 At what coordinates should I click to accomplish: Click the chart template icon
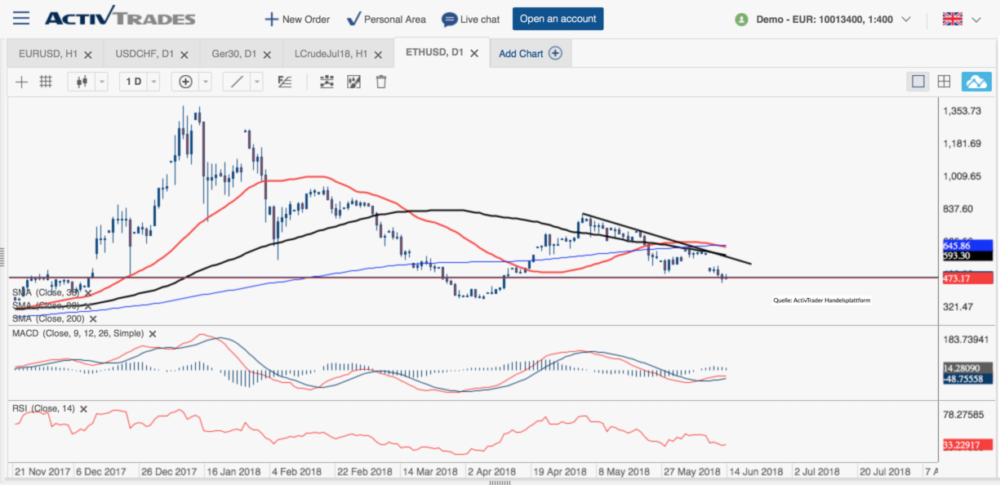pyautogui.click(x=354, y=82)
